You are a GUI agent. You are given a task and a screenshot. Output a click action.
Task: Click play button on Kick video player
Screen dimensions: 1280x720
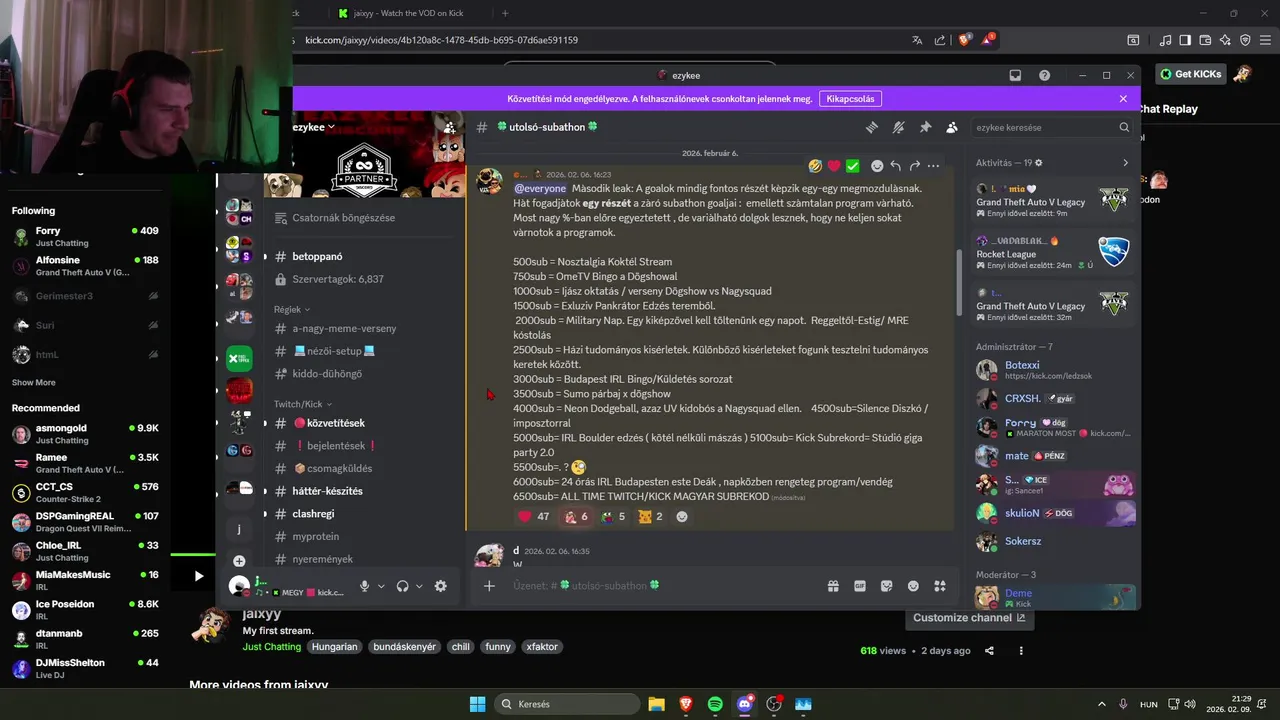click(x=198, y=576)
